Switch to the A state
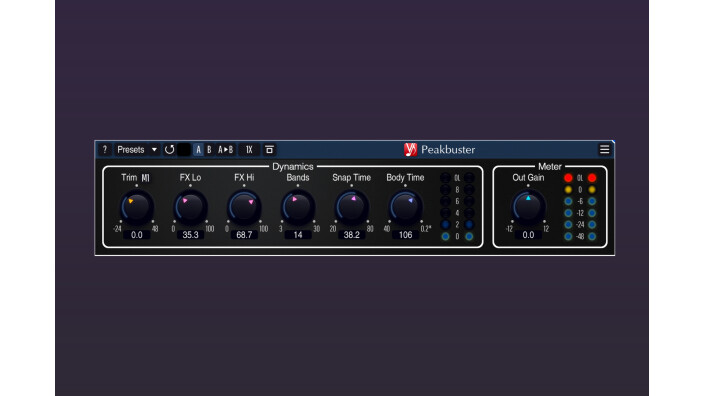 click(198, 150)
